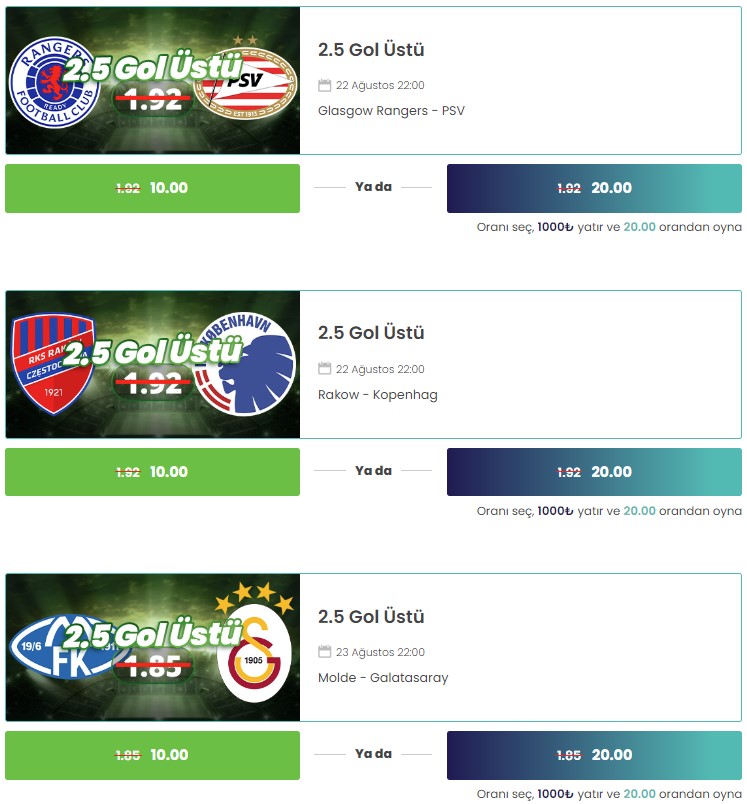Choose 20.00 boosted odds for Rakow - Kopenhag

click(594, 472)
